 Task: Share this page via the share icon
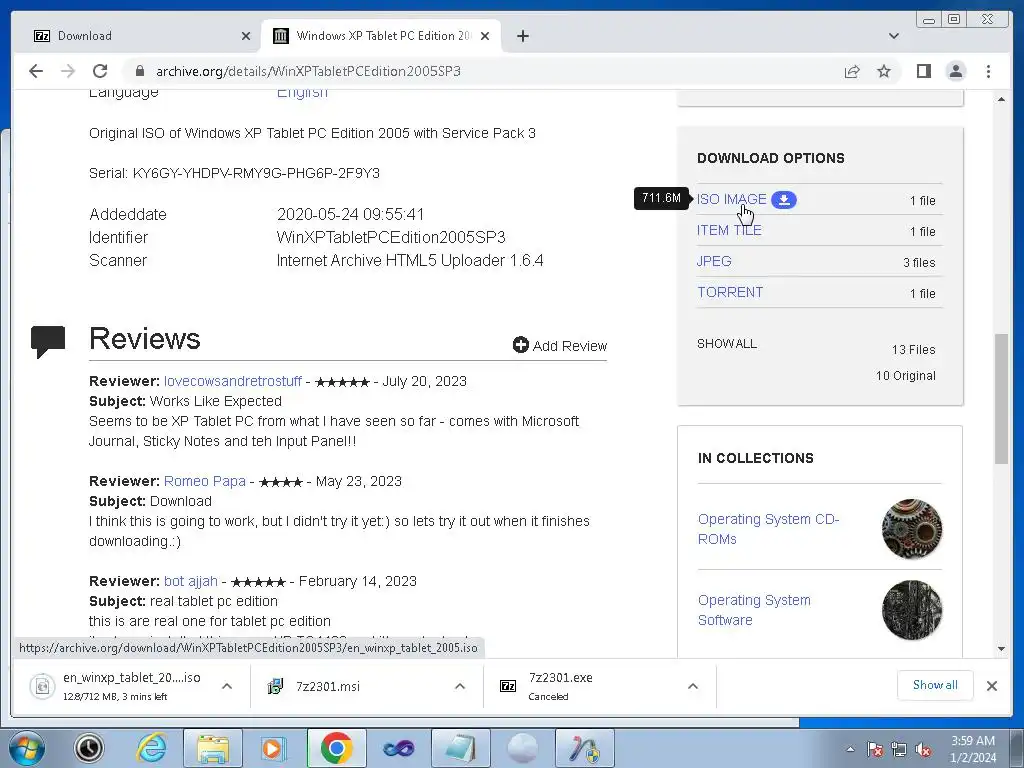852,71
